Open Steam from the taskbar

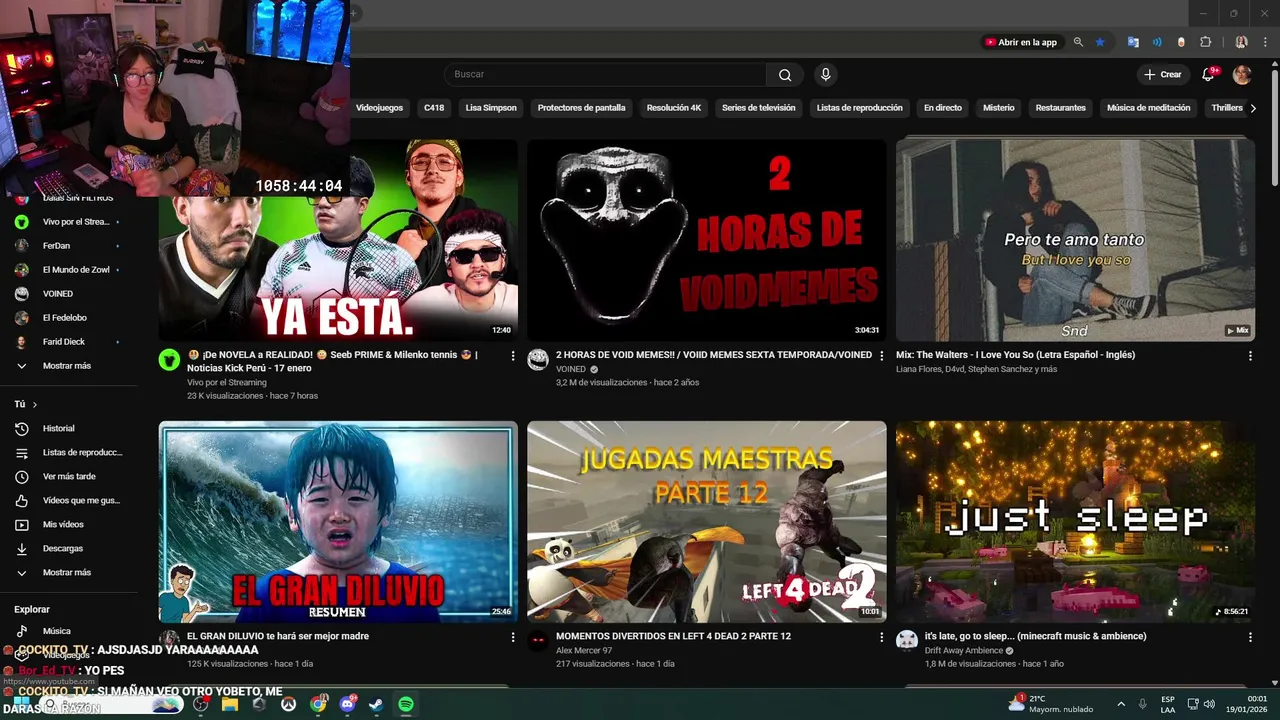[x=376, y=704]
